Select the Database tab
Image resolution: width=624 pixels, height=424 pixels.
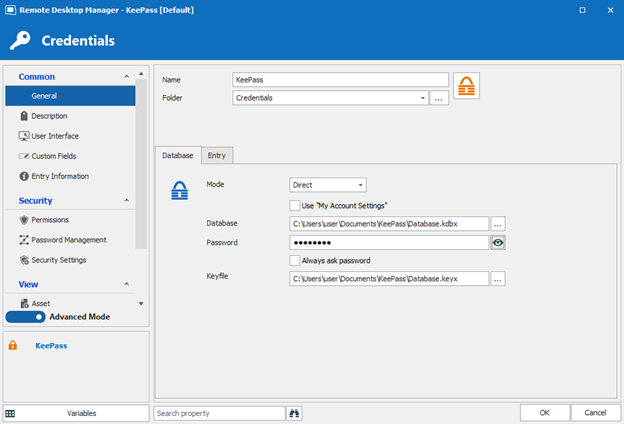tap(178, 155)
